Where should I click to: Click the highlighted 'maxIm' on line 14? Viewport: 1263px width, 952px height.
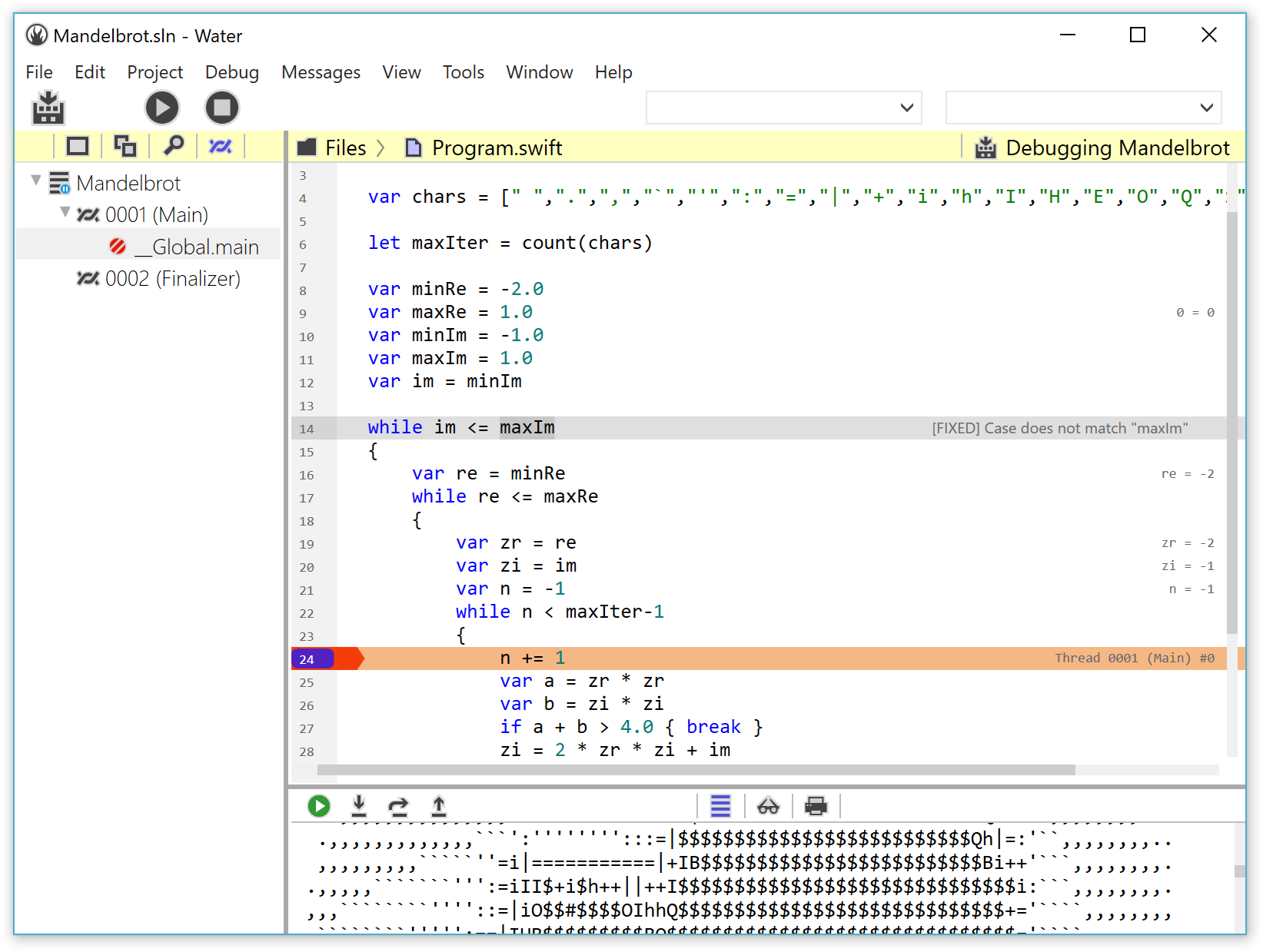(527, 427)
